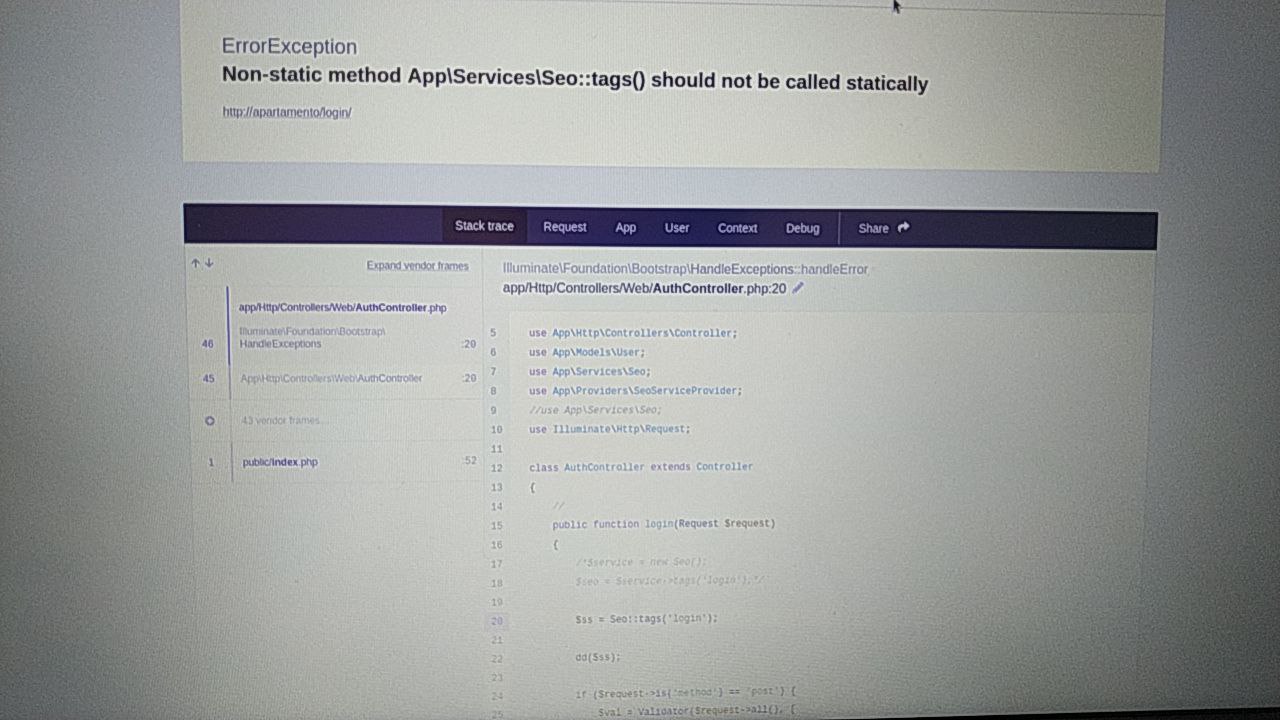The width and height of the screenshot is (1280, 720).
Task: Switch to the Stack trace tab
Action: (484, 226)
